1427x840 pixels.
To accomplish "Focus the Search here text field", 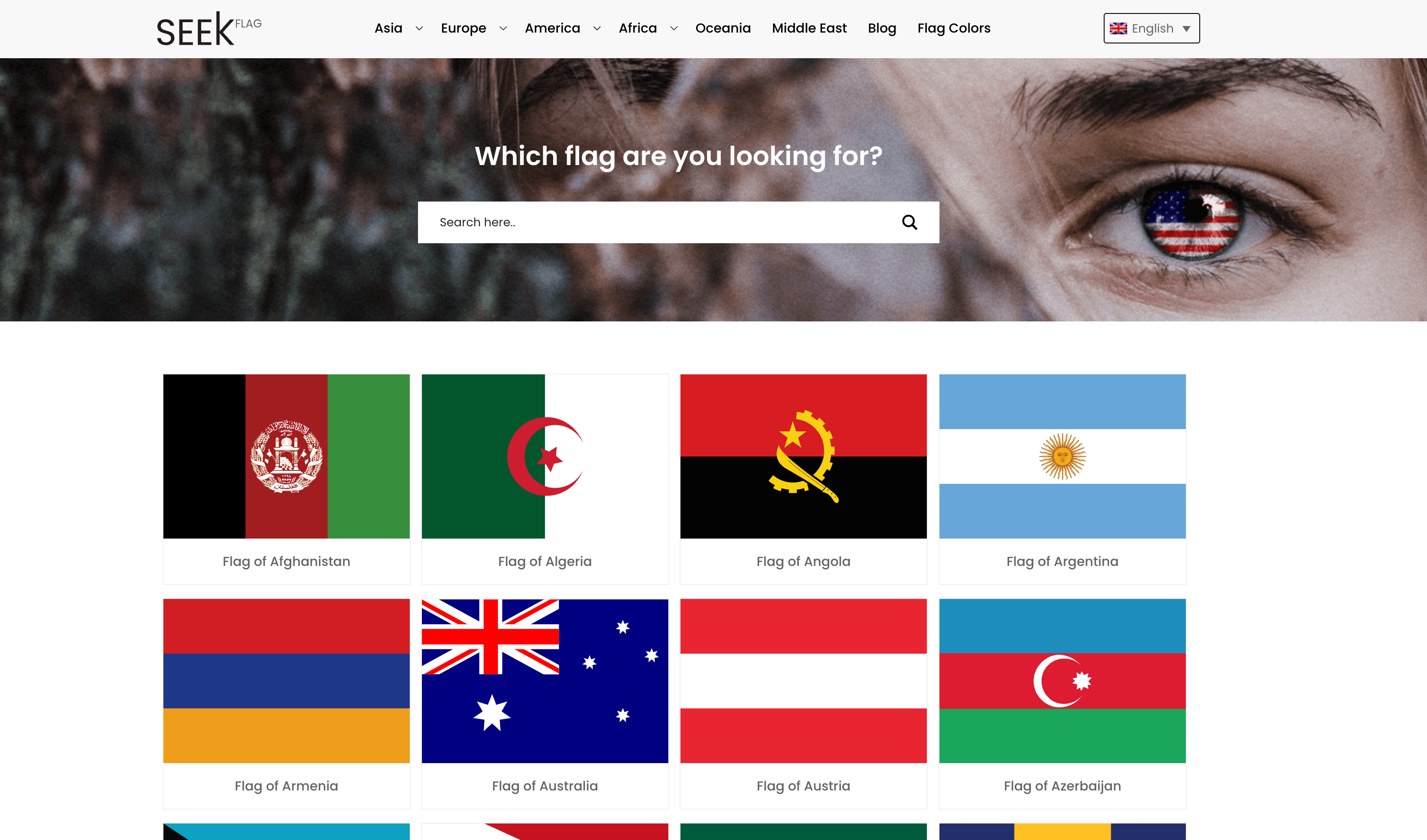I will [x=657, y=222].
